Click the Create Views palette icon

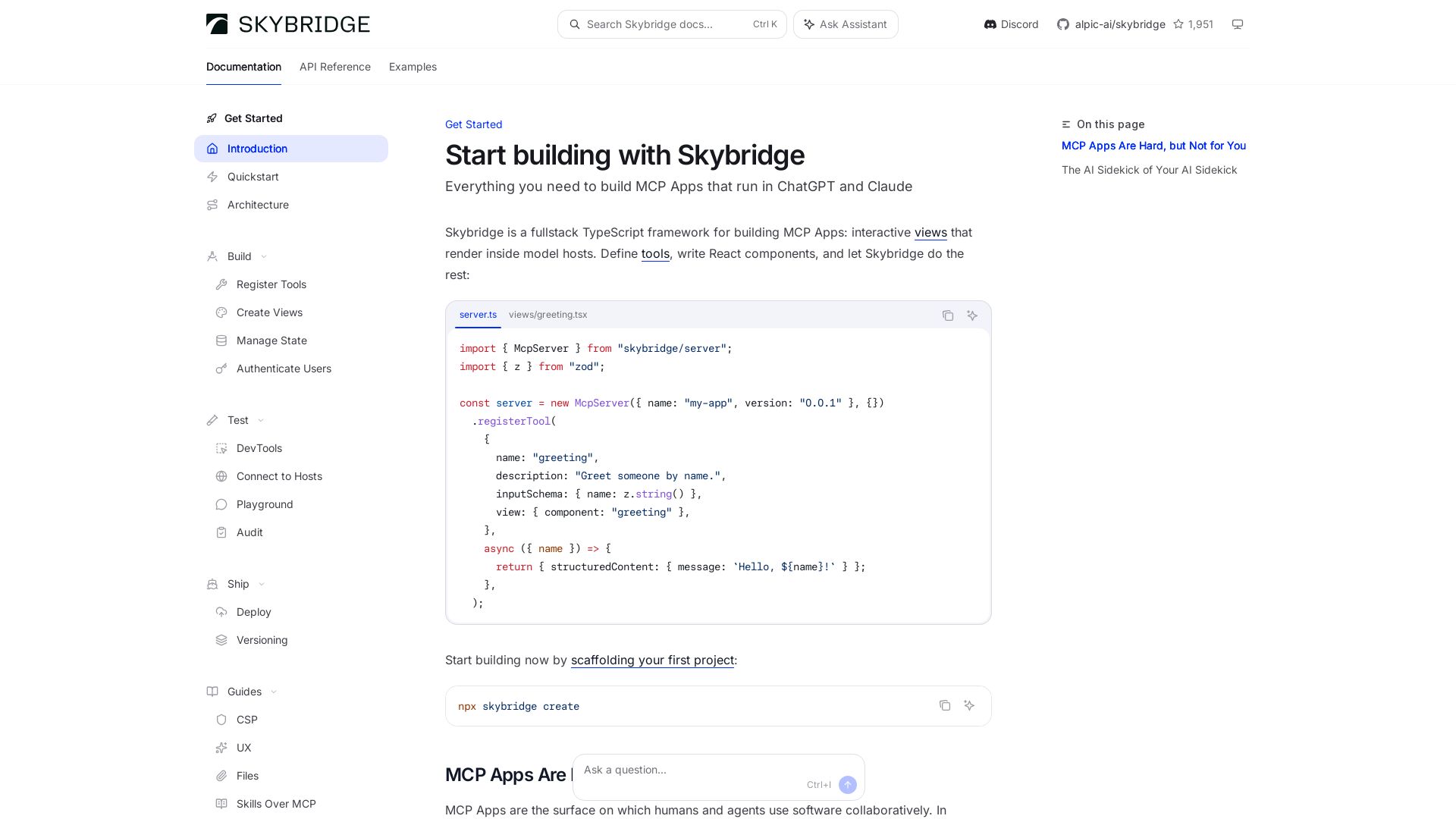tap(221, 312)
